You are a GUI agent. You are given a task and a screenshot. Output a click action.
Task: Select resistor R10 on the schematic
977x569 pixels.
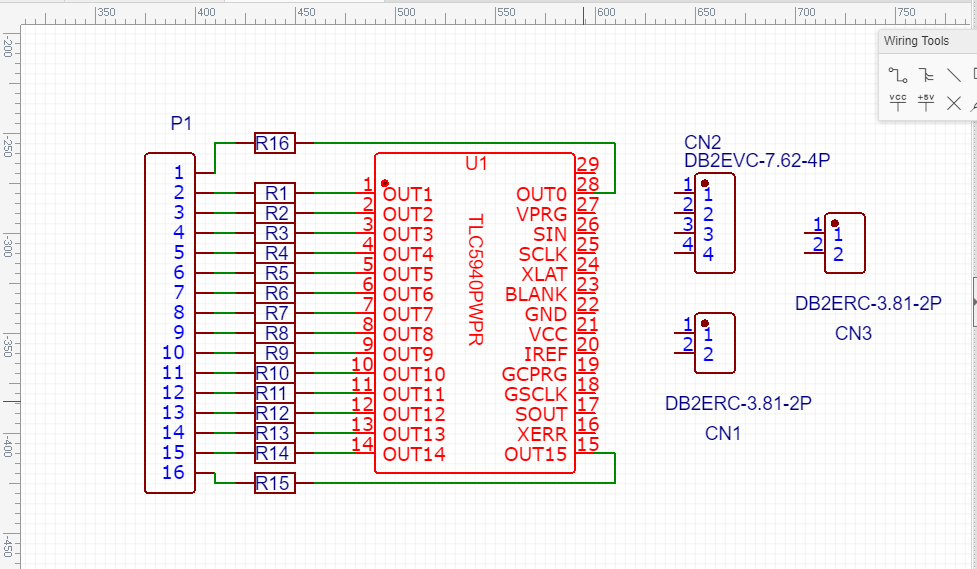275,372
